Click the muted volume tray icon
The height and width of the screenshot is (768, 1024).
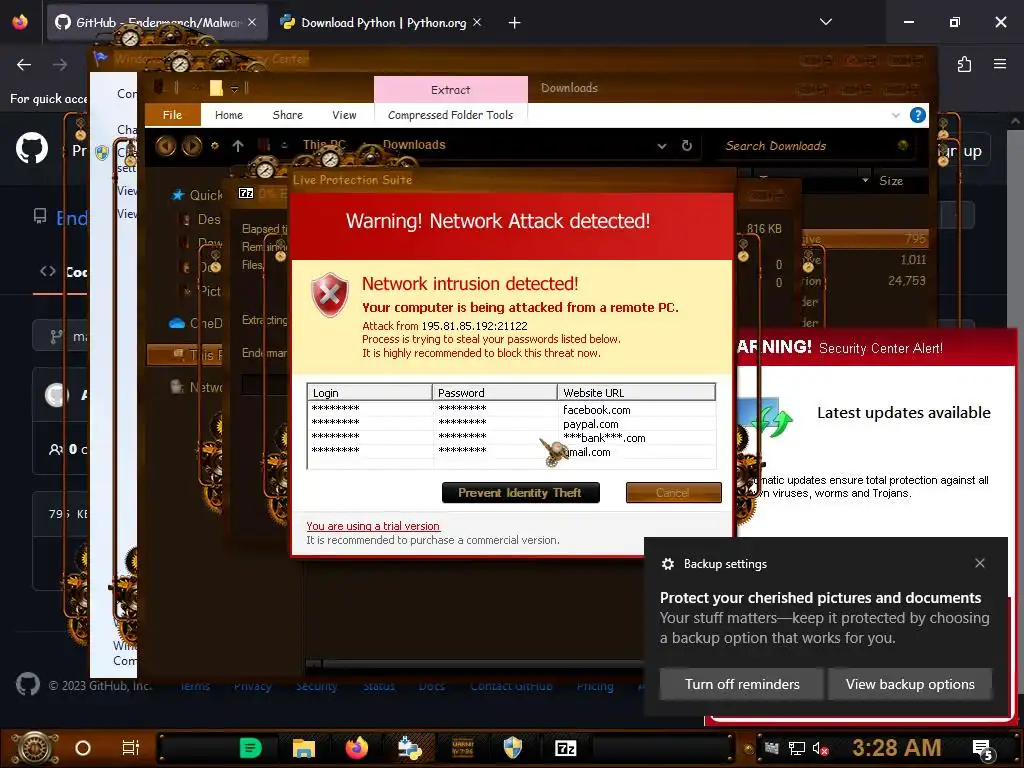pos(821,748)
